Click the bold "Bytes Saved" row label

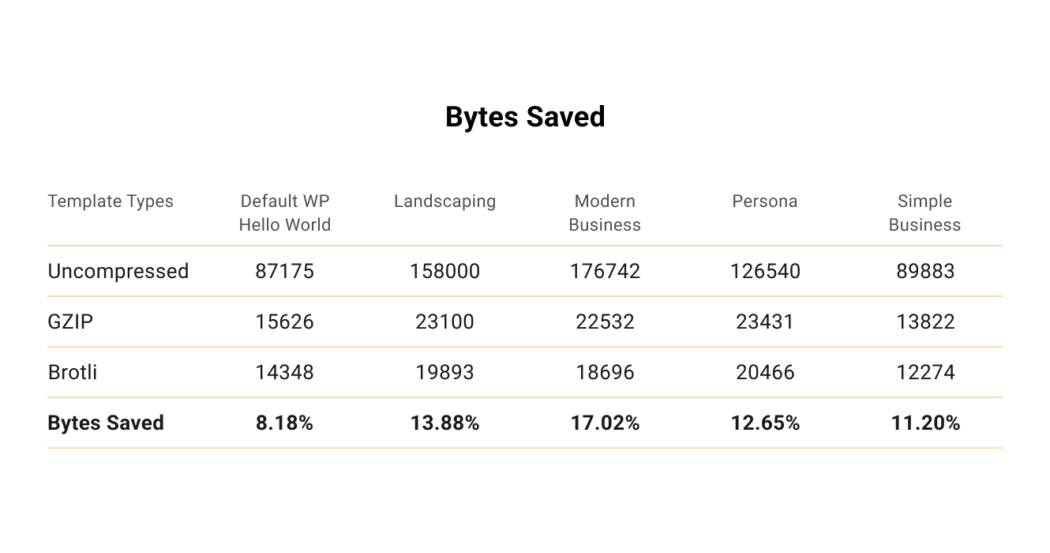pos(106,423)
